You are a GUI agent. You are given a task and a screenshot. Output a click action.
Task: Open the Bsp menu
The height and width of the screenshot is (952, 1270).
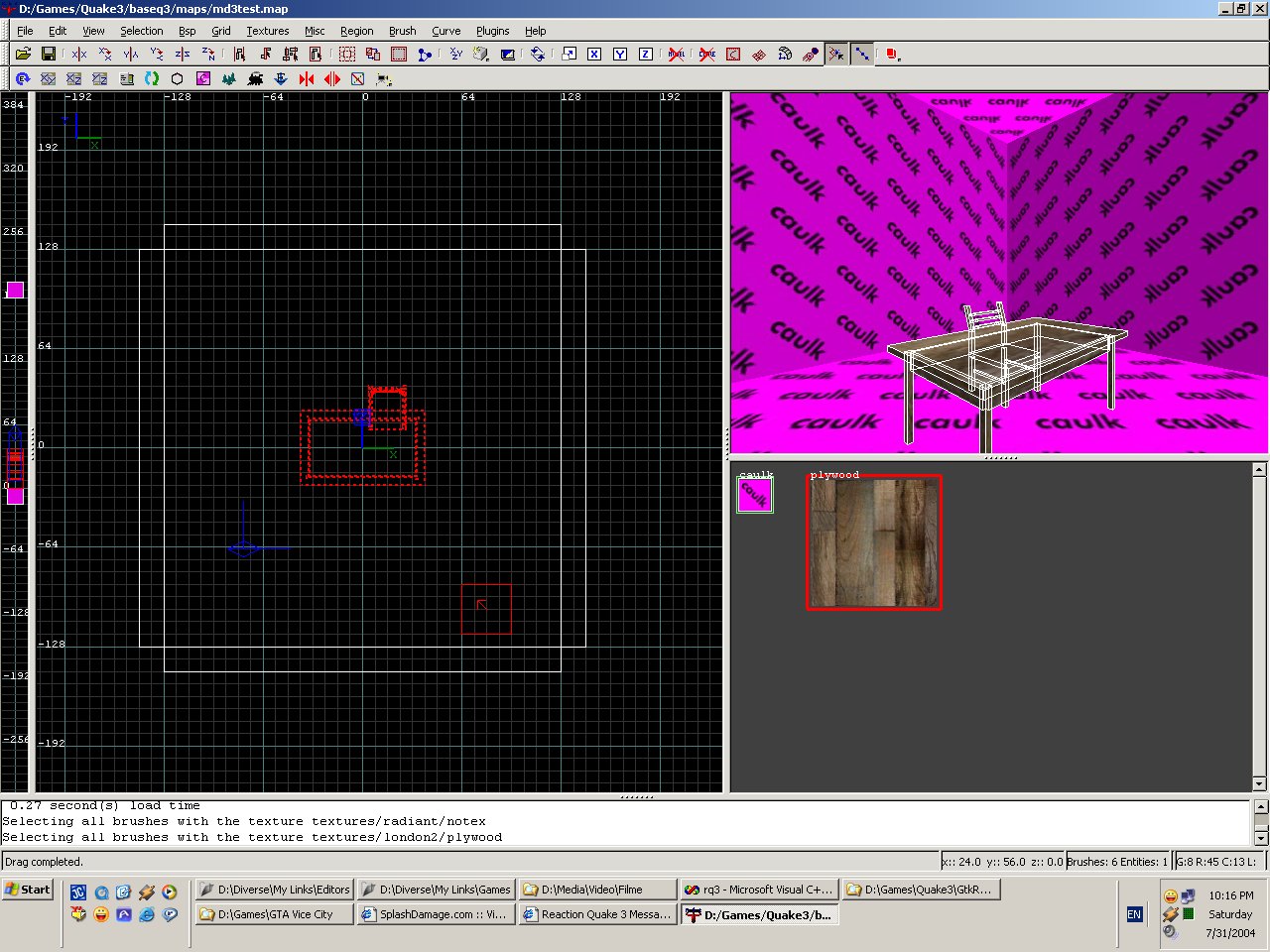(187, 31)
